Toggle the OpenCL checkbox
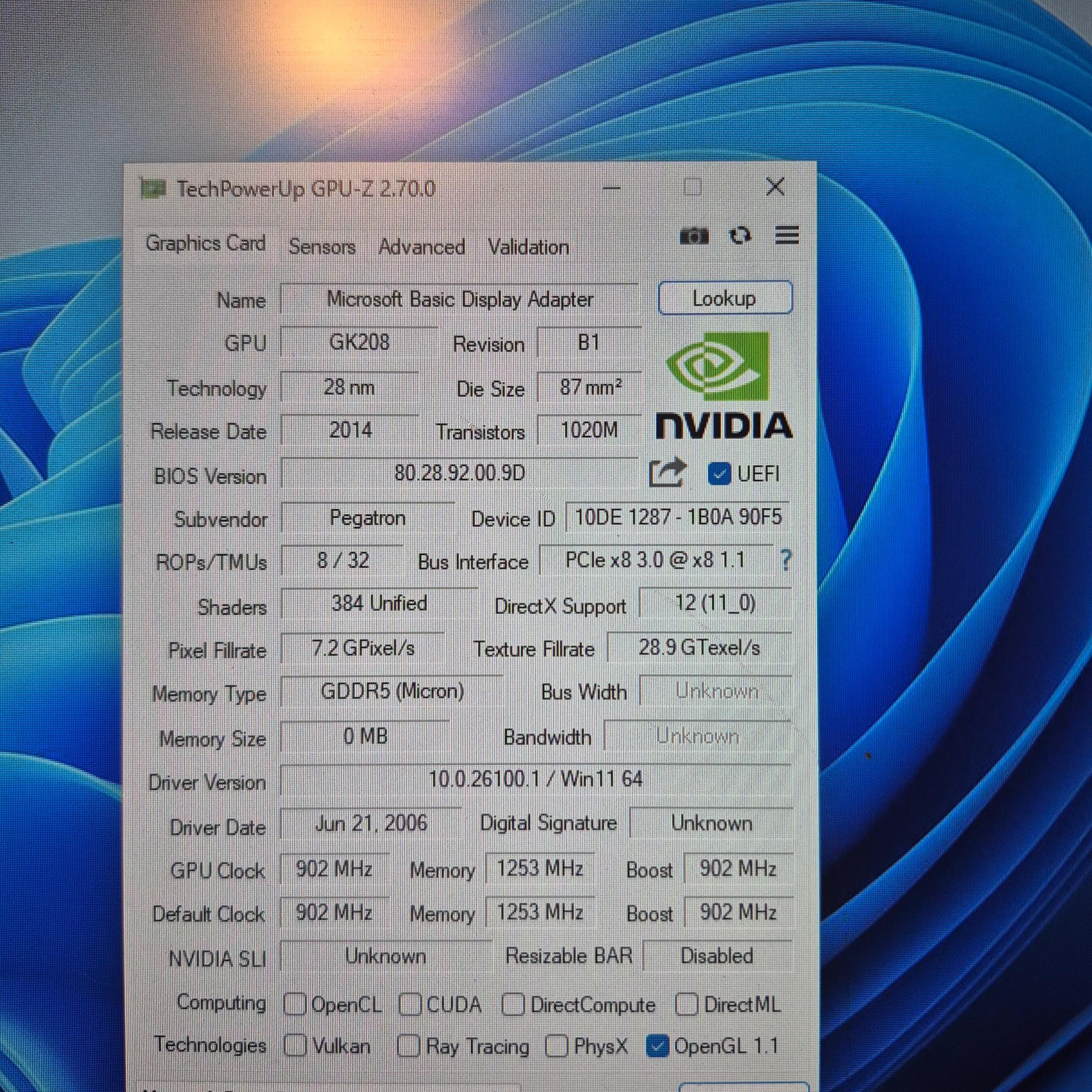This screenshot has width=1092, height=1092. tap(294, 1004)
